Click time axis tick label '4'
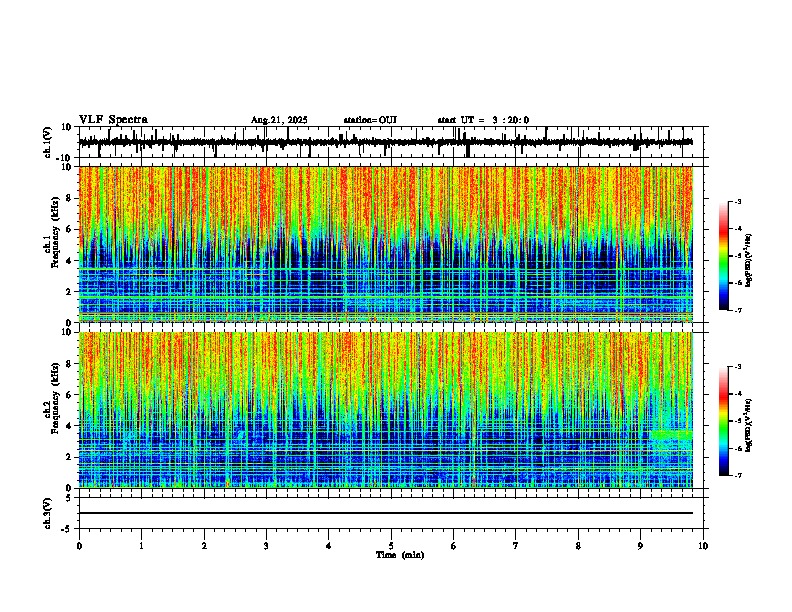This screenshot has height=612, width=792. 329,546
